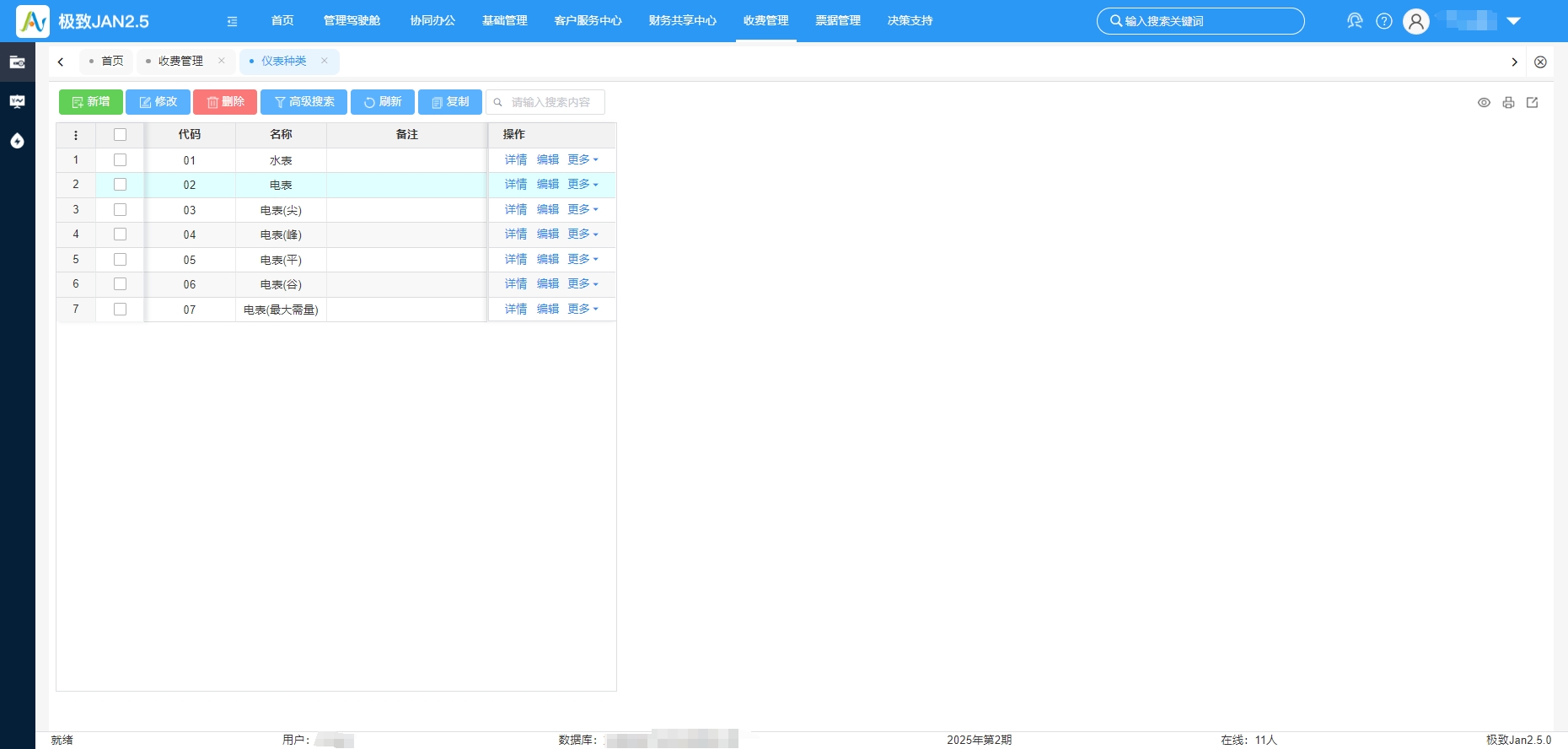Click the print icon

click(1508, 103)
